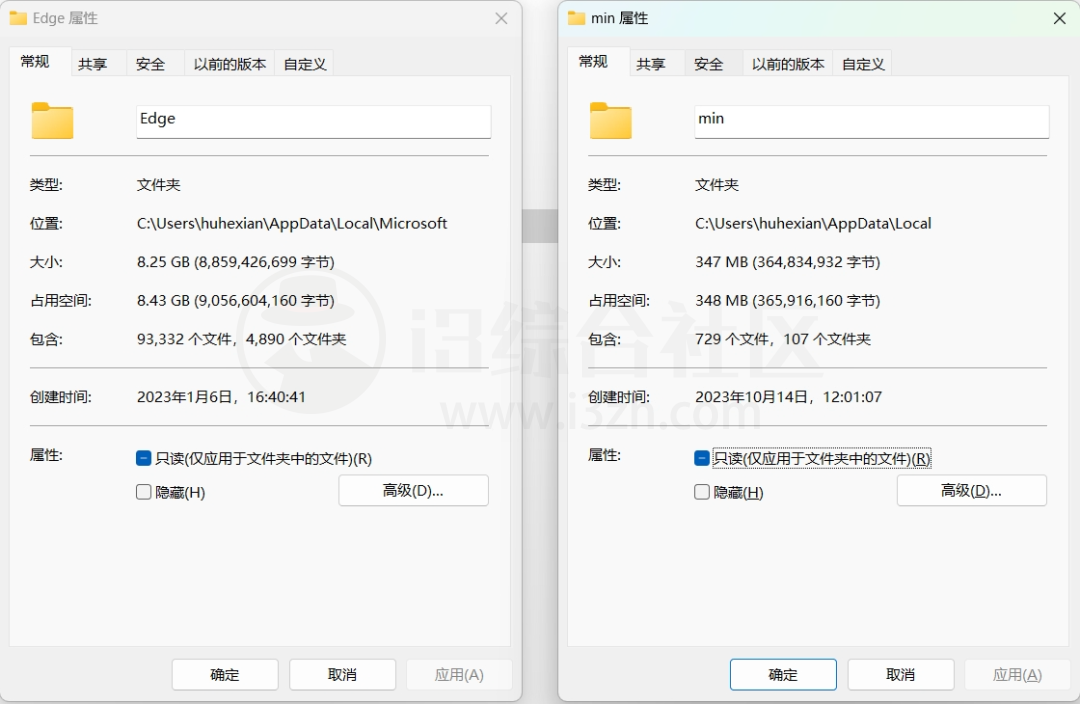
Task: Click the folder name field containing min
Action: tap(872, 121)
